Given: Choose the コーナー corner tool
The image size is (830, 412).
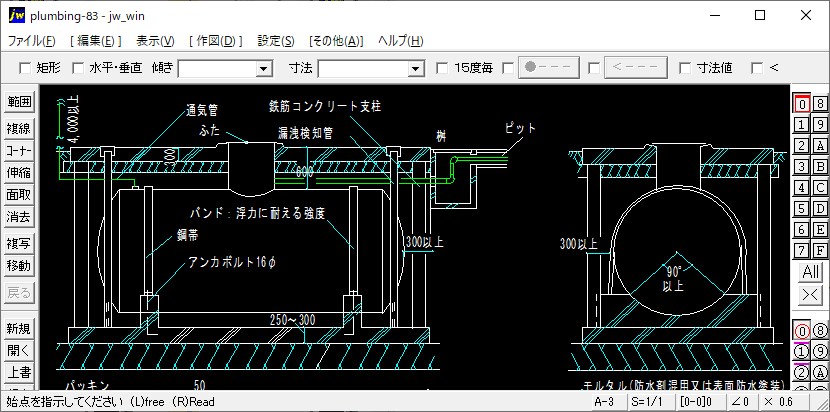Looking at the screenshot, I should point(19,150).
